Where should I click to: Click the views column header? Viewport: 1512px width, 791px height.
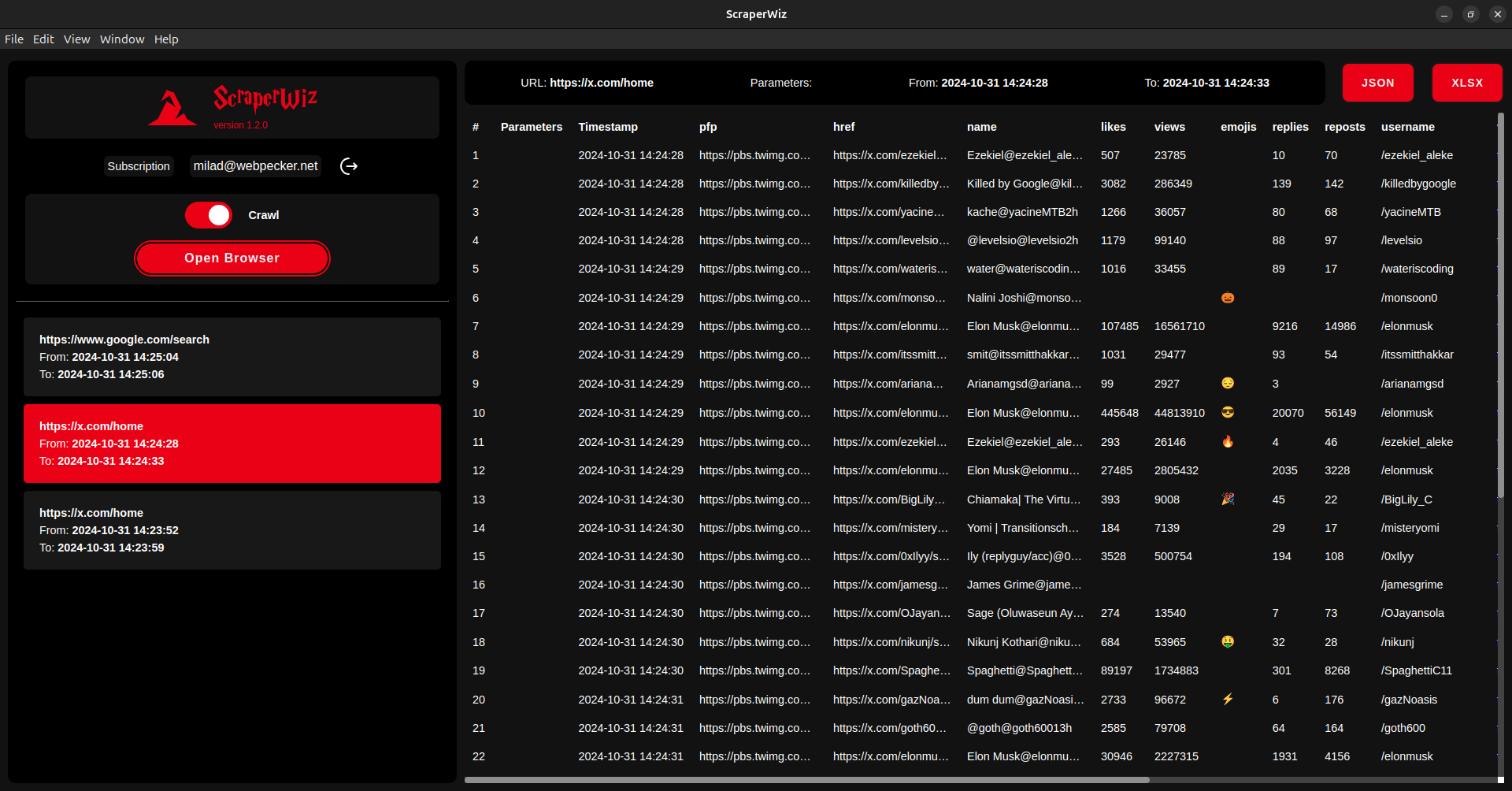point(1169,127)
